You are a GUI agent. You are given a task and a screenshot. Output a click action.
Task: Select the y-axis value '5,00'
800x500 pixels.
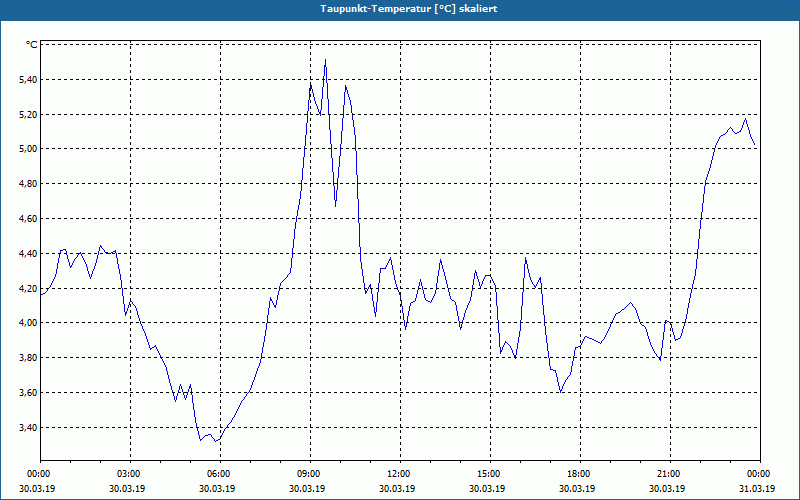(x=29, y=149)
